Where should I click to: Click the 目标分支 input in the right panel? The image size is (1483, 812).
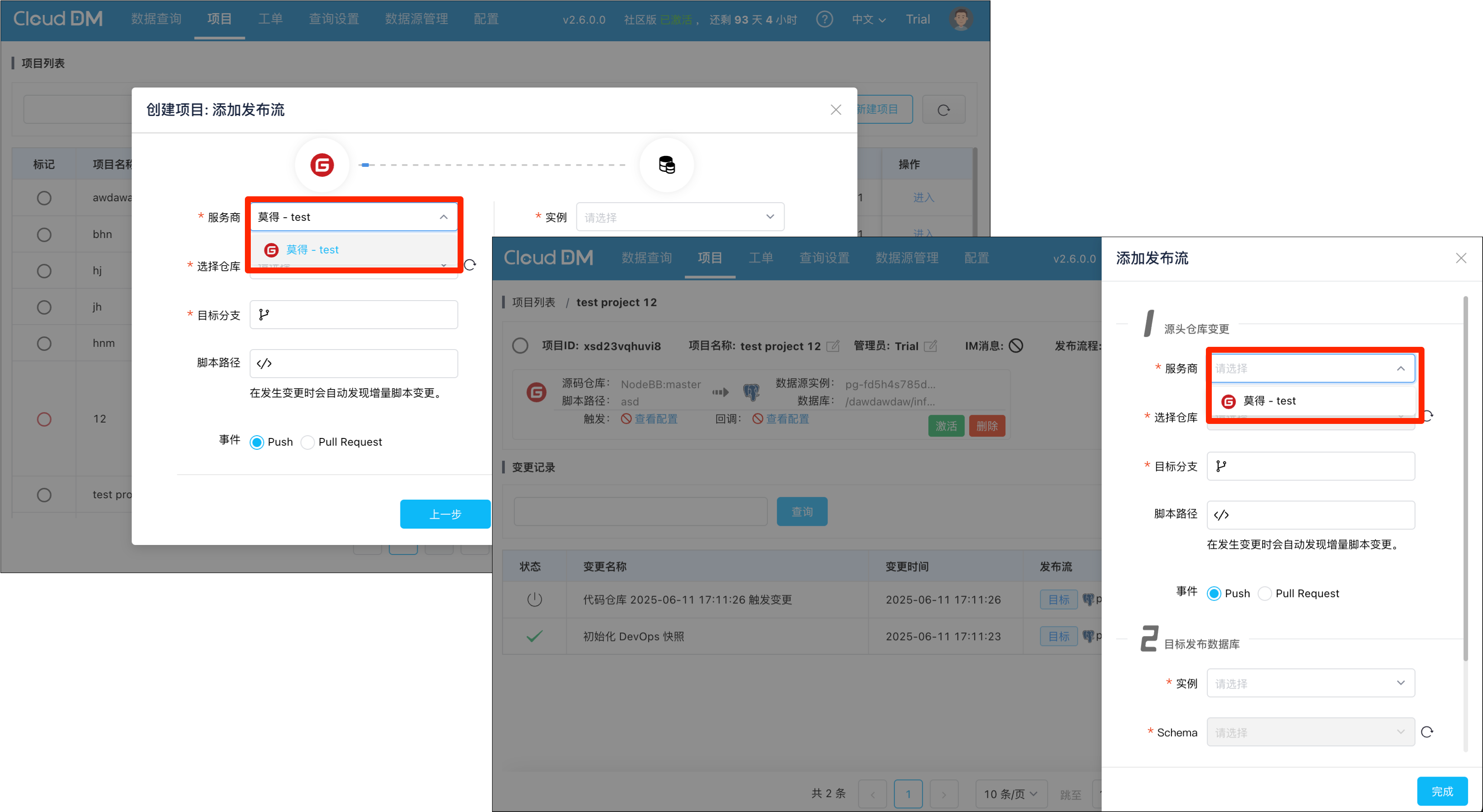(1310, 466)
